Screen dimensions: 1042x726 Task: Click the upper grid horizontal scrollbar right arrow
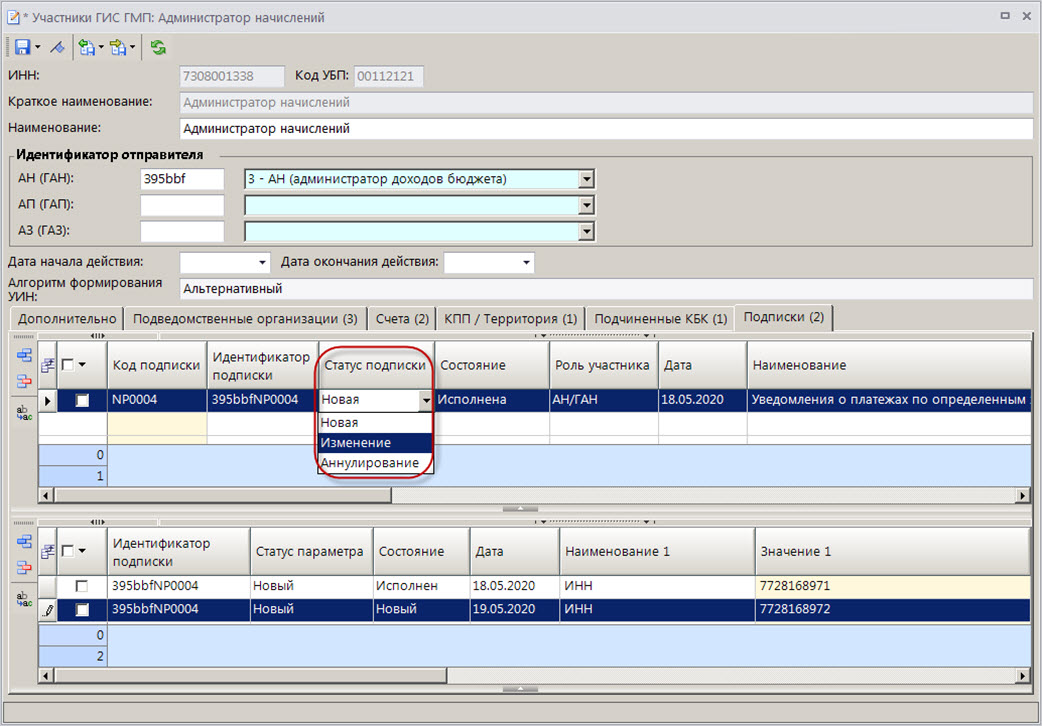[x=1022, y=495]
